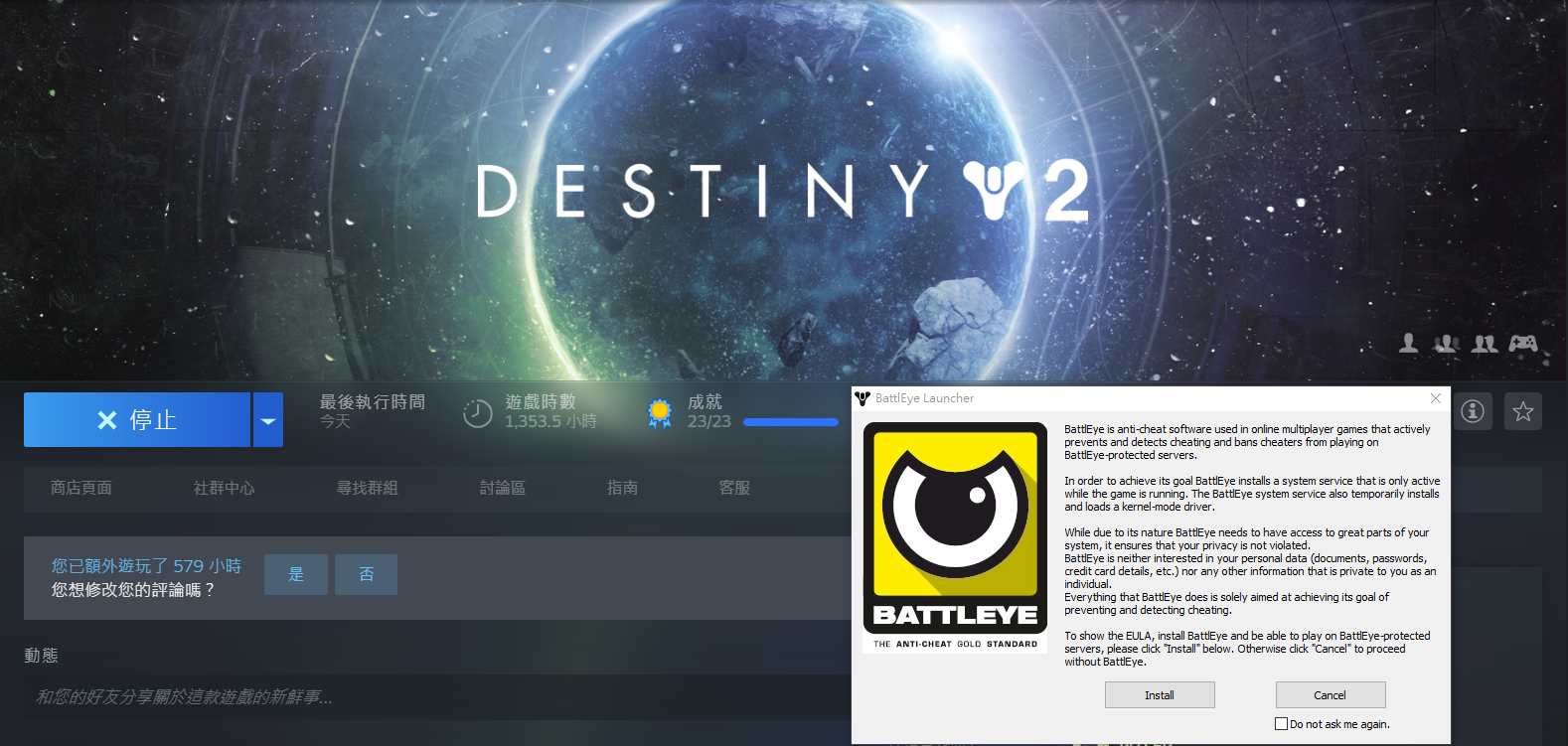This screenshot has height=746, width=1568.
Task: Click the achievements ribbon badge icon
Action: (x=660, y=413)
